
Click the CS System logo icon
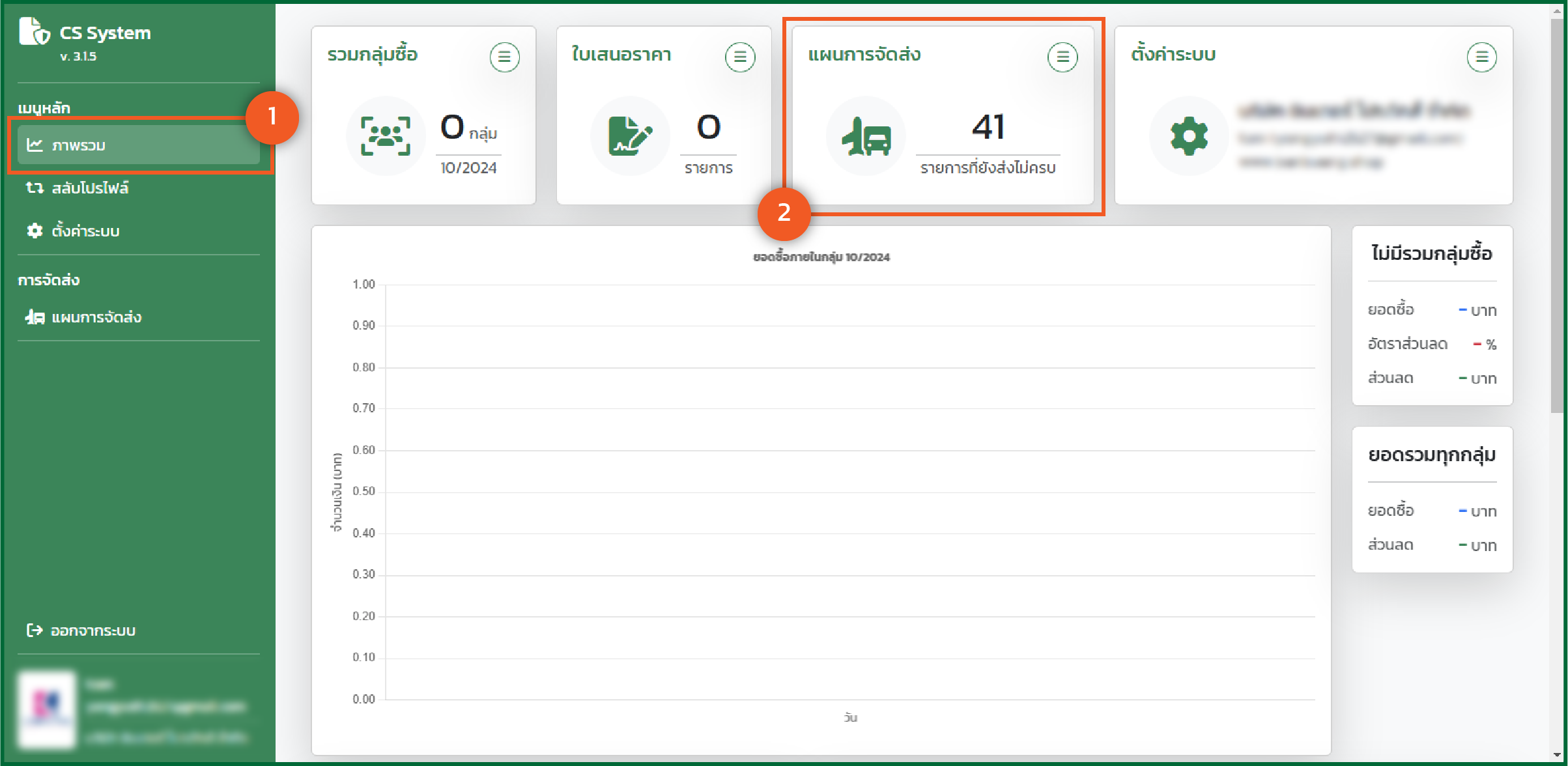35,32
